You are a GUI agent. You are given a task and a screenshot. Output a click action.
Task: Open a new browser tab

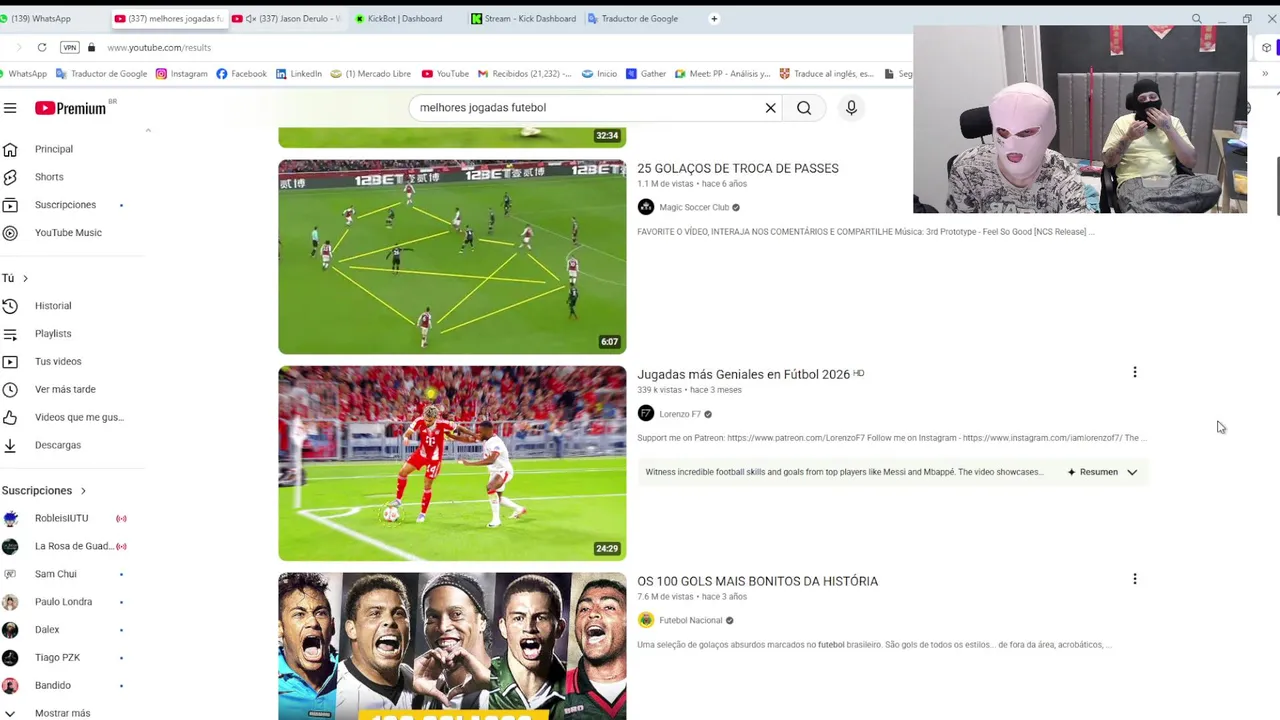tap(714, 18)
